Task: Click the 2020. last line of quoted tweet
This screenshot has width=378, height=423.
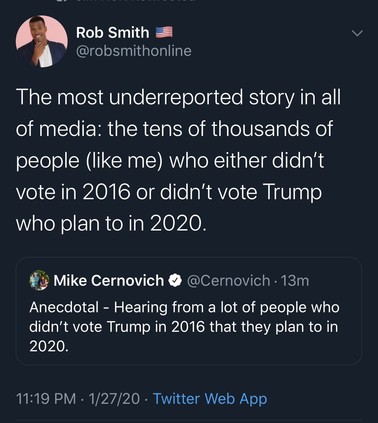Action: pos(49,347)
